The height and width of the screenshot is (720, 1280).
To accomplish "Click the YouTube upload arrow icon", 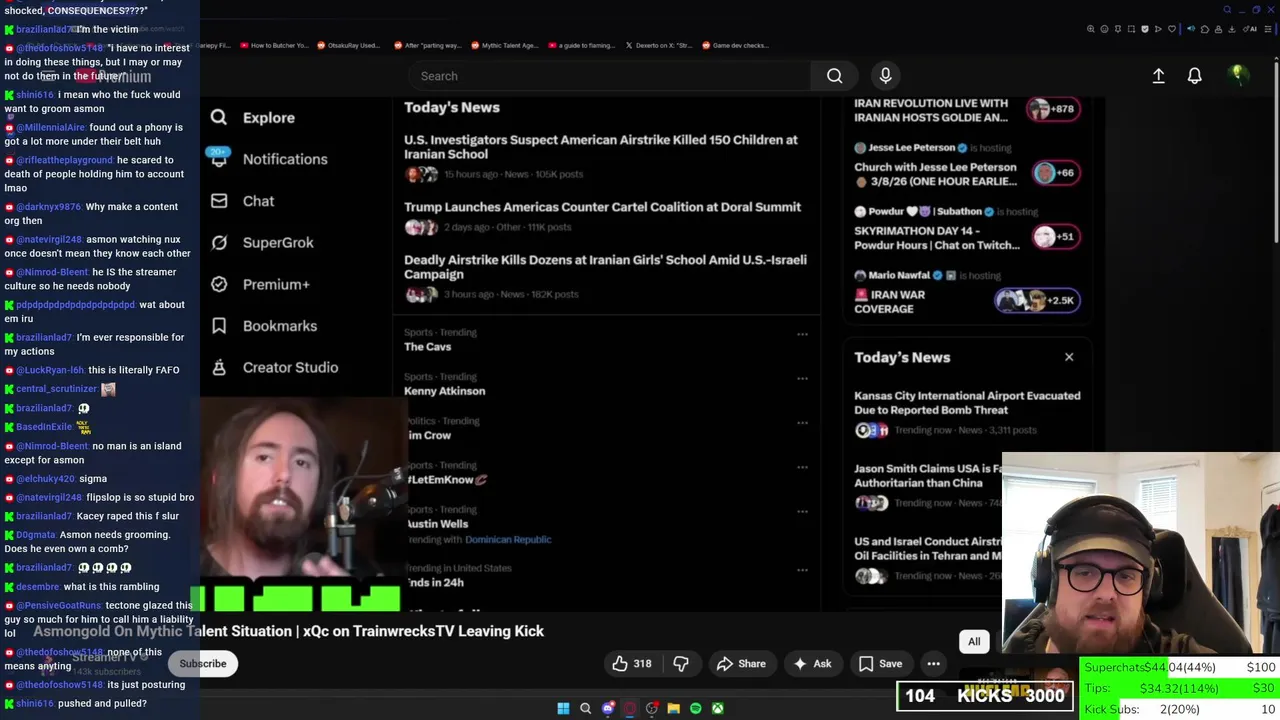I will tap(1158, 76).
